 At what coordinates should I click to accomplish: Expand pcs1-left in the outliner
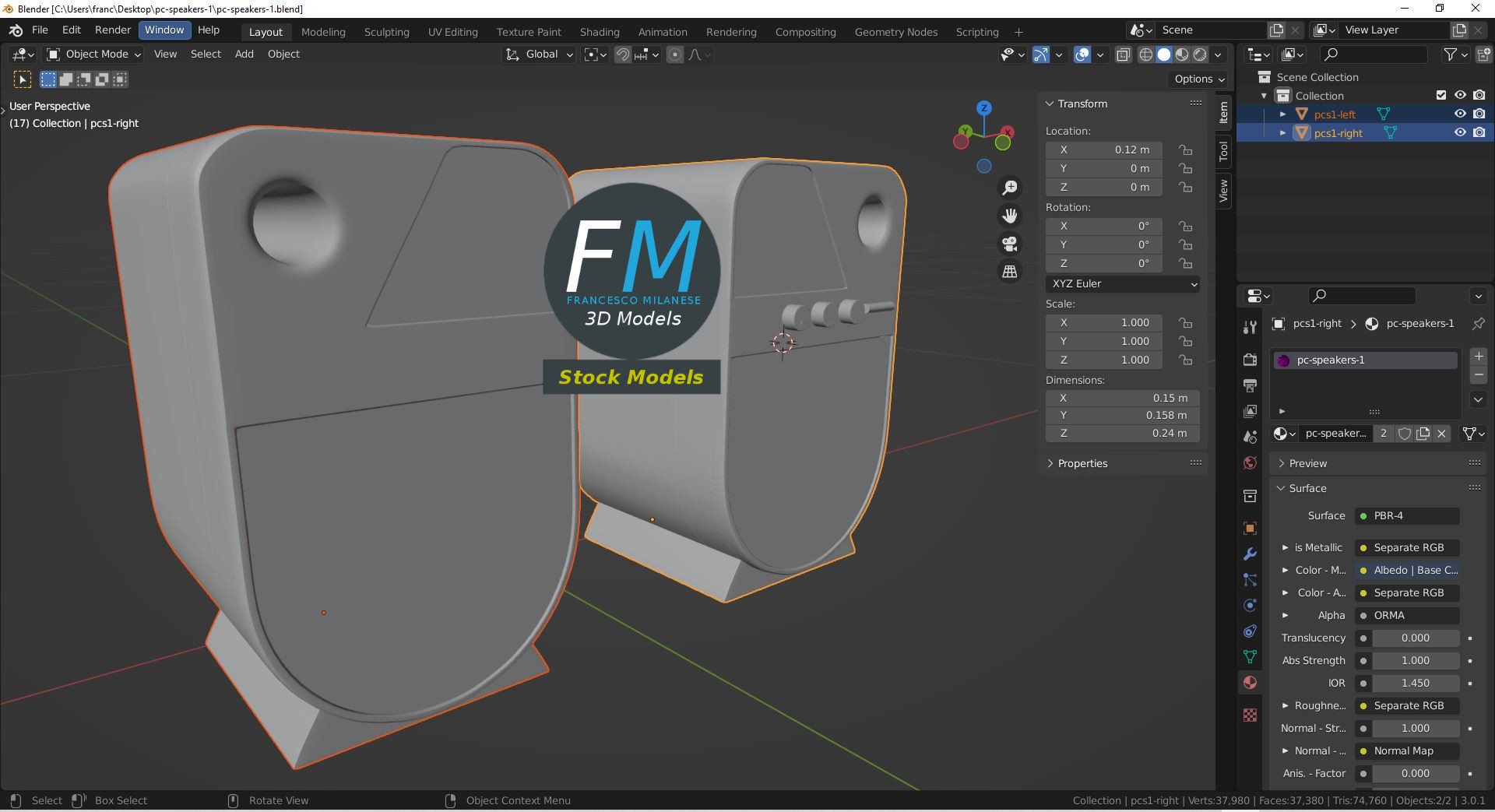click(x=1282, y=114)
